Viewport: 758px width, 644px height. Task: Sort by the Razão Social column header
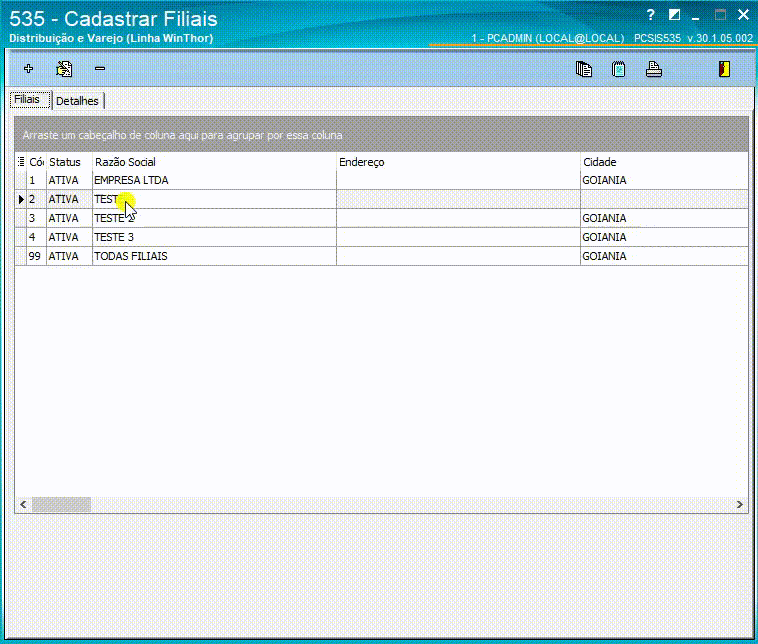[214, 162]
